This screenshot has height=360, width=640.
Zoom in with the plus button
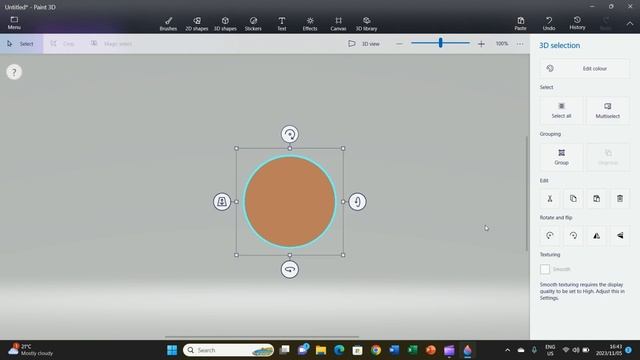(481, 44)
